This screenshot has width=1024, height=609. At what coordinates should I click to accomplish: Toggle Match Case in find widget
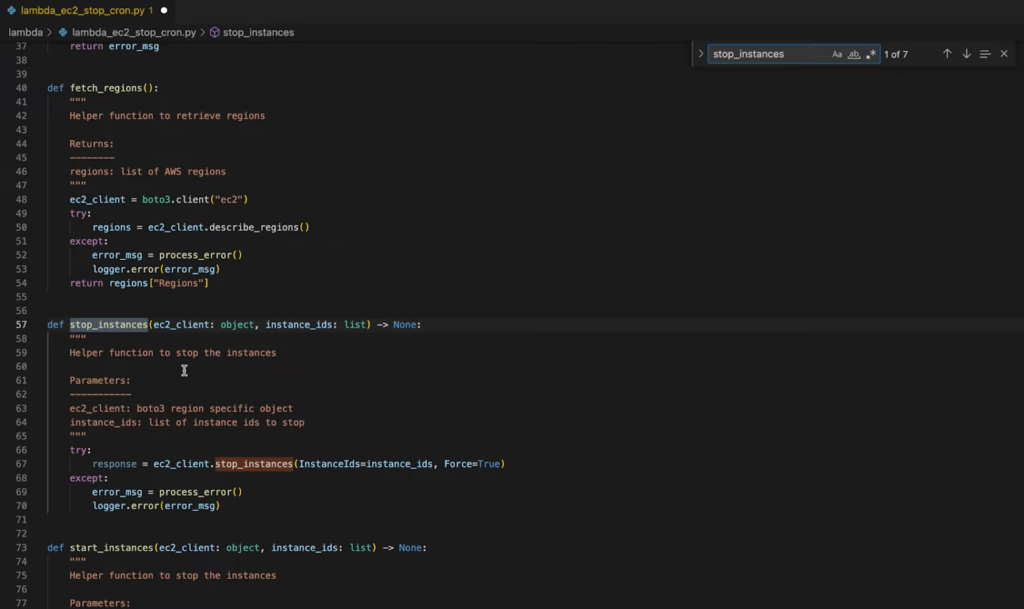pos(837,54)
